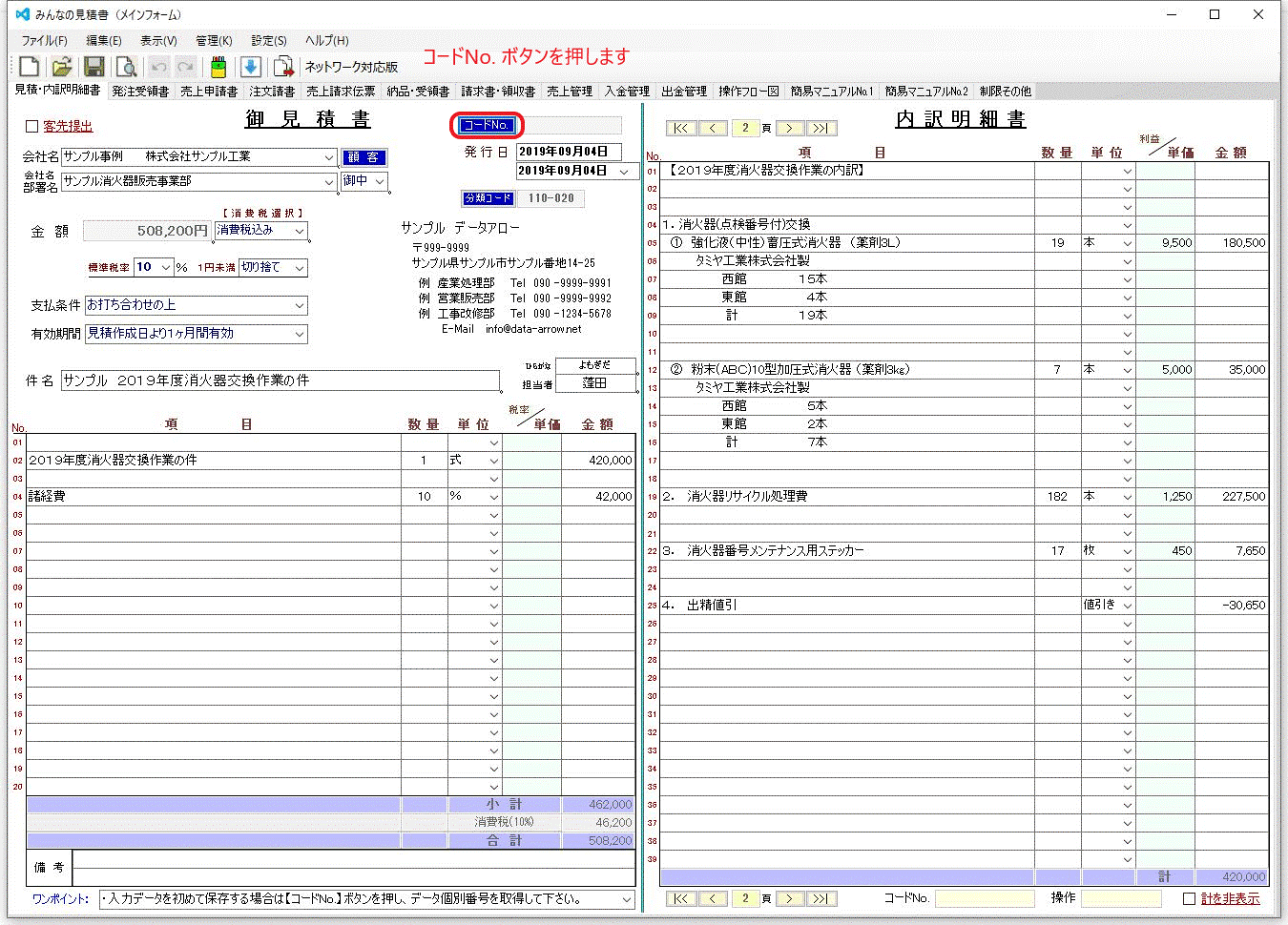The height and width of the screenshot is (925, 1288).
Task: Switch to the 売上請求伝票 tab
Action: 341,92
